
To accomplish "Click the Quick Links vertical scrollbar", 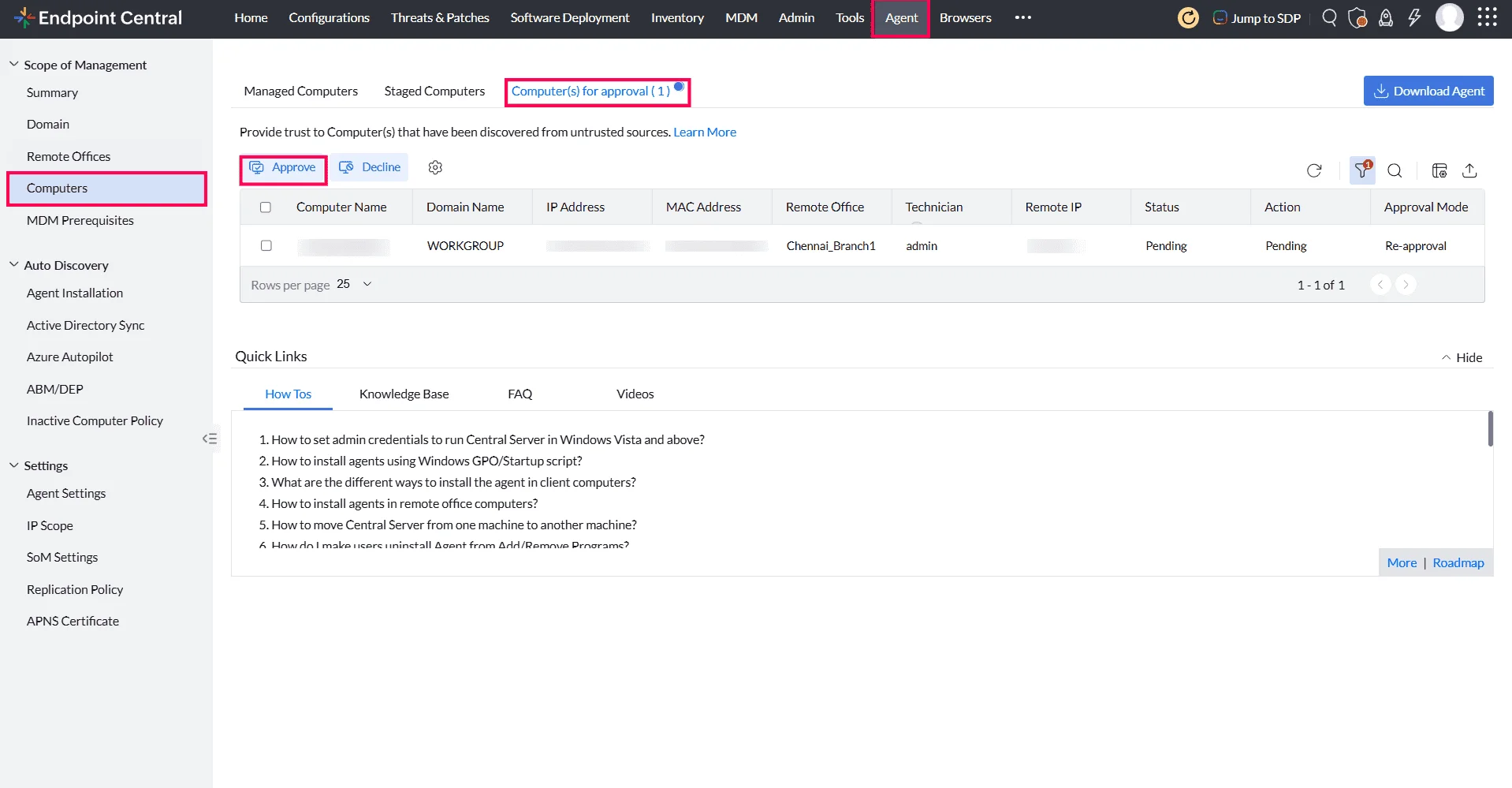I will pyautogui.click(x=1490, y=428).
